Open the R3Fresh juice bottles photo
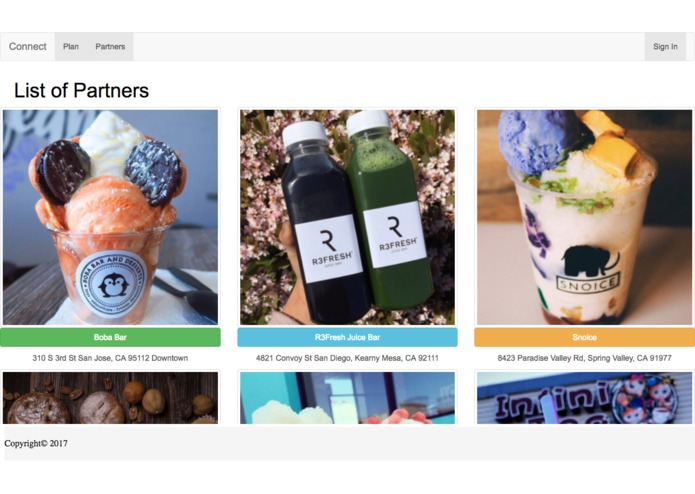Viewport: 695px width, 494px height. pyautogui.click(x=347, y=217)
